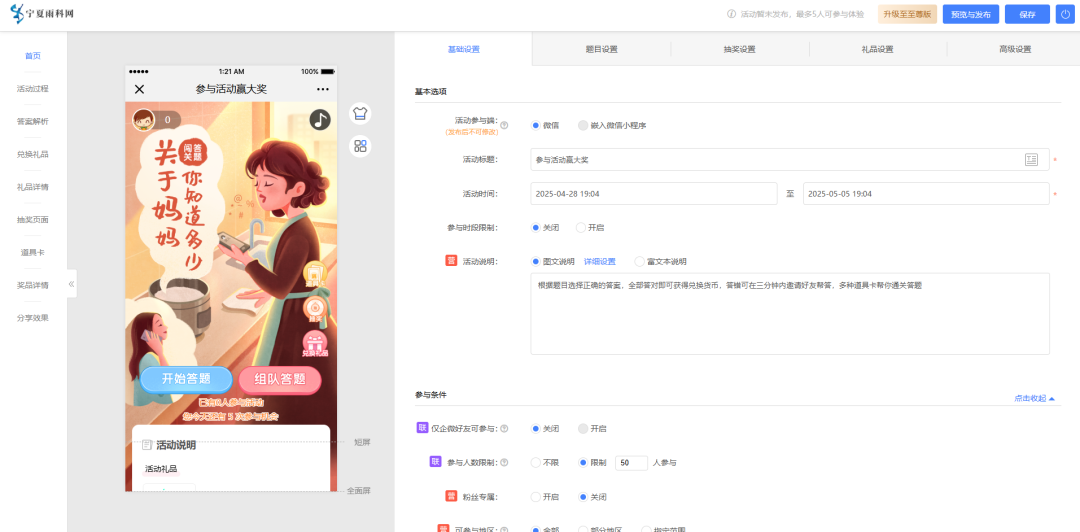Click purple 联 badge beside 参与人数限制
Viewport: 1080px width, 532px height.
[435, 462]
